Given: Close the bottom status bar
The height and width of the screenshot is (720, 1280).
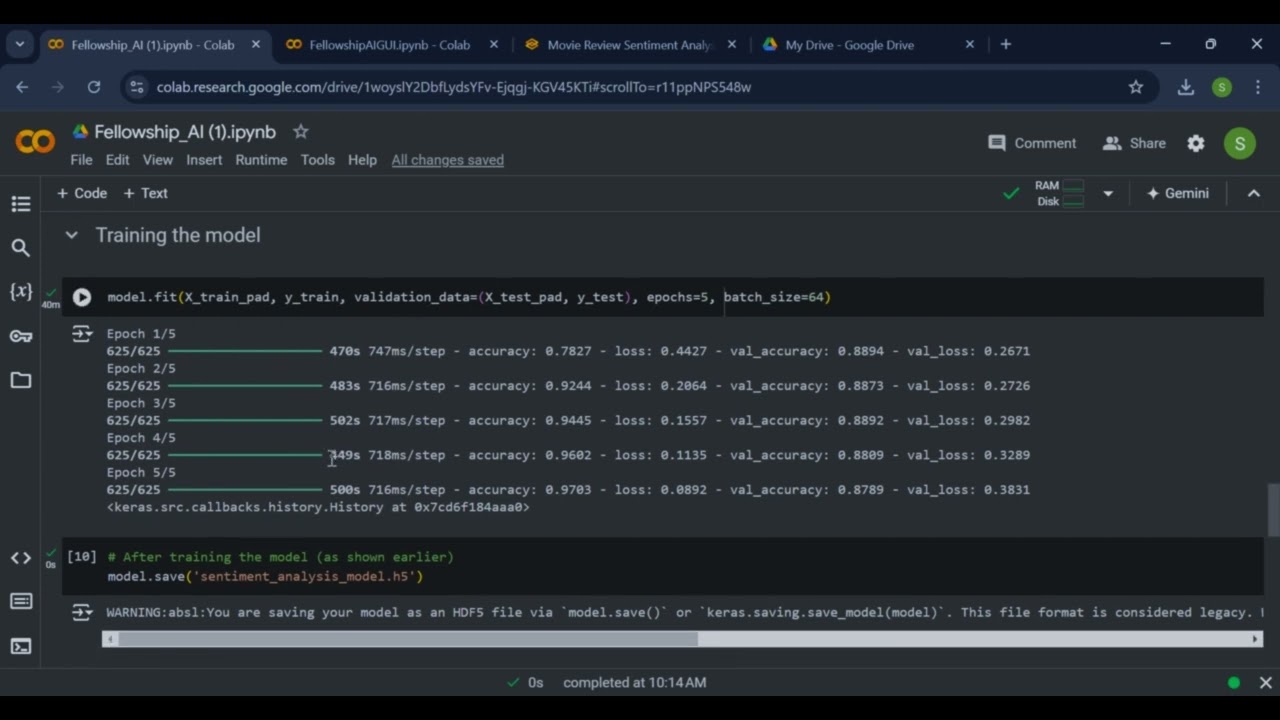Looking at the screenshot, I should 1265,683.
